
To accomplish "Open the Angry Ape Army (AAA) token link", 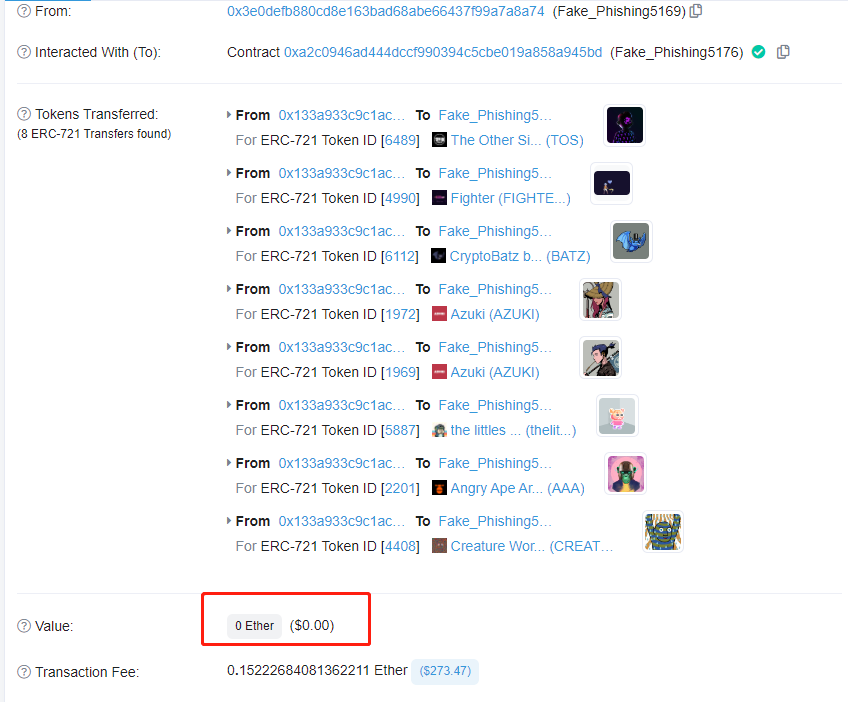I will [x=518, y=488].
